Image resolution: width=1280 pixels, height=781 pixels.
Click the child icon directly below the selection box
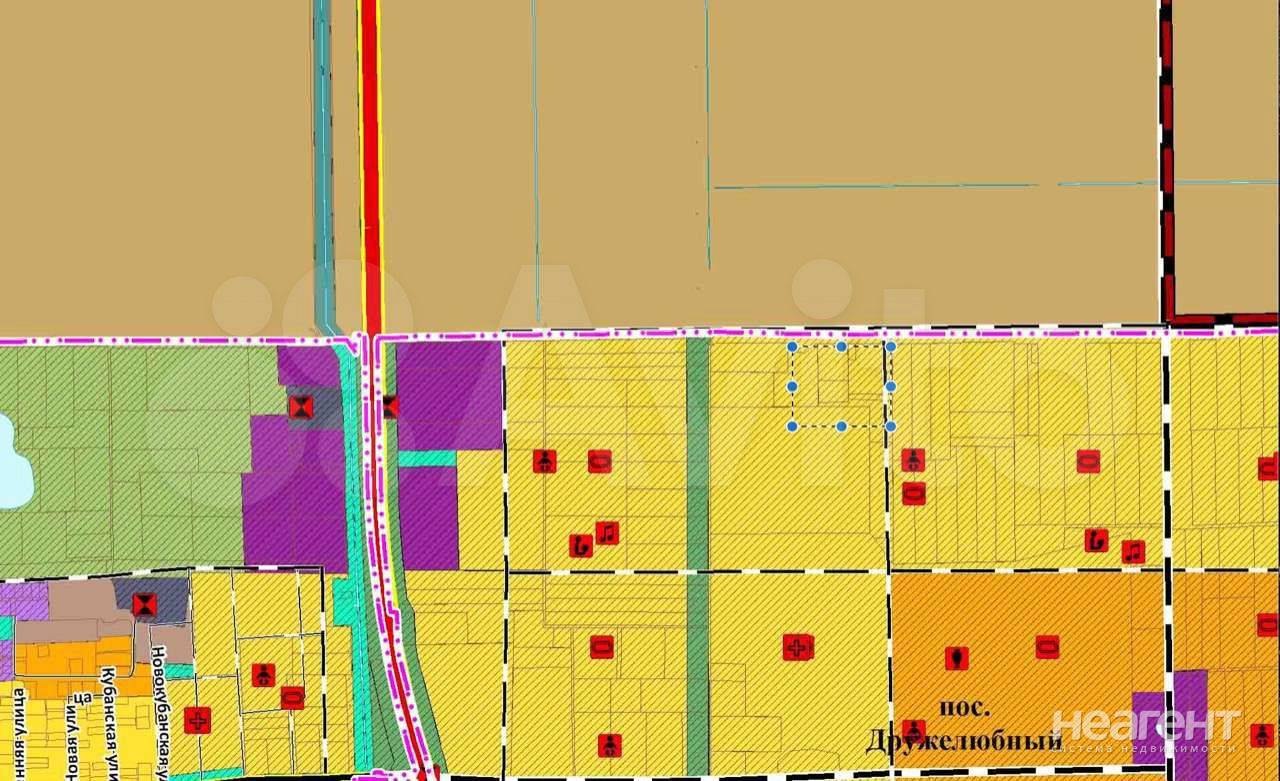click(911, 460)
